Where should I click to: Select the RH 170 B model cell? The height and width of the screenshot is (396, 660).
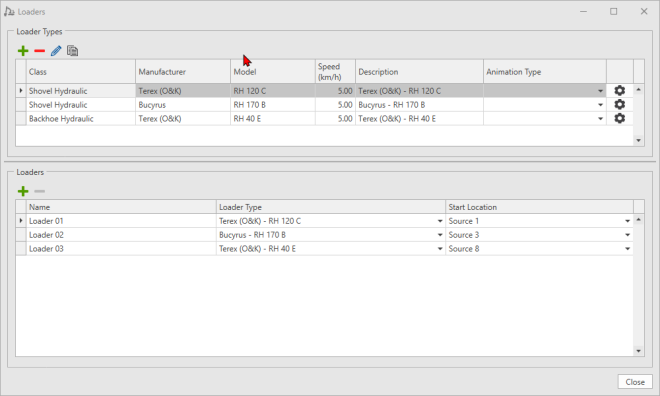[273, 105]
